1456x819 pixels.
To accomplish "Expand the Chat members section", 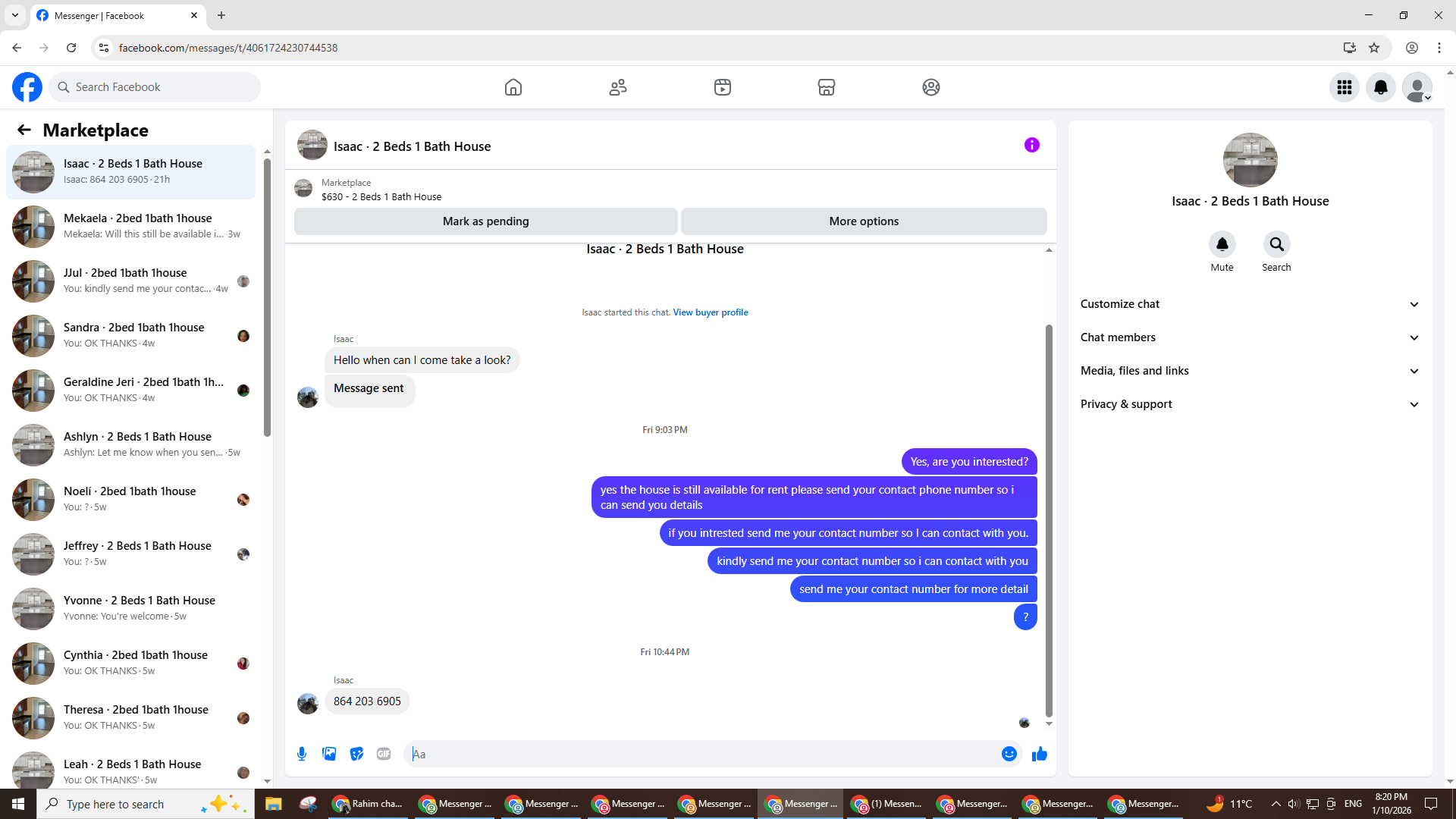I will click(x=1250, y=337).
